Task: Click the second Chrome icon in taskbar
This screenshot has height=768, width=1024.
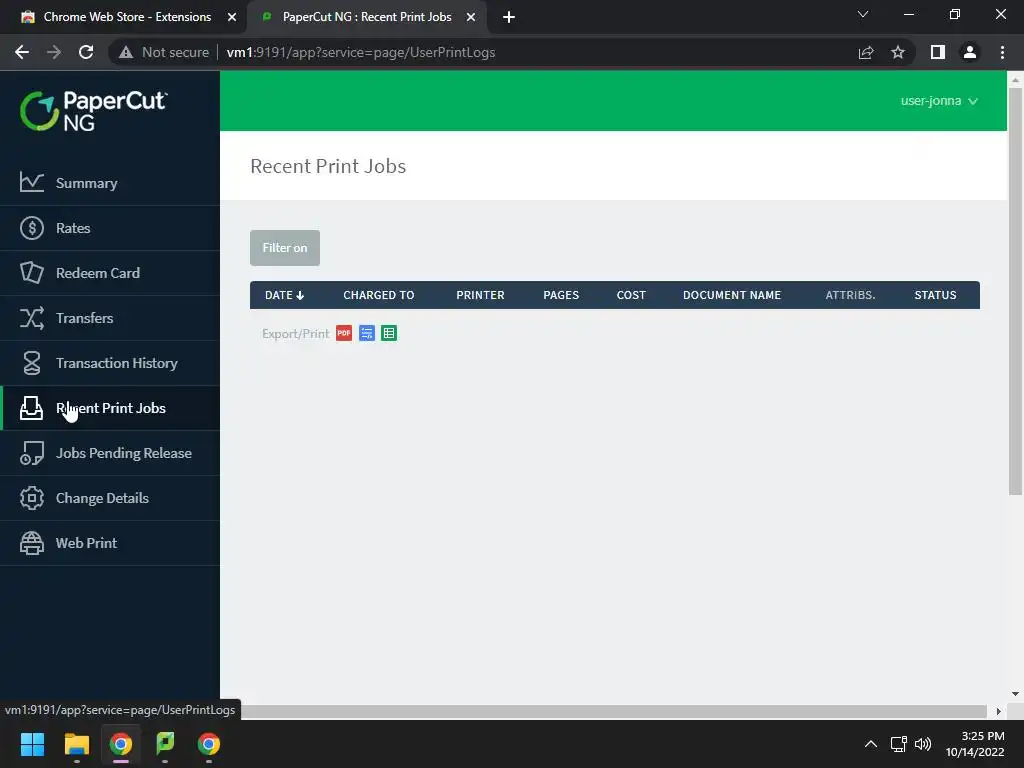Action: tap(209, 743)
